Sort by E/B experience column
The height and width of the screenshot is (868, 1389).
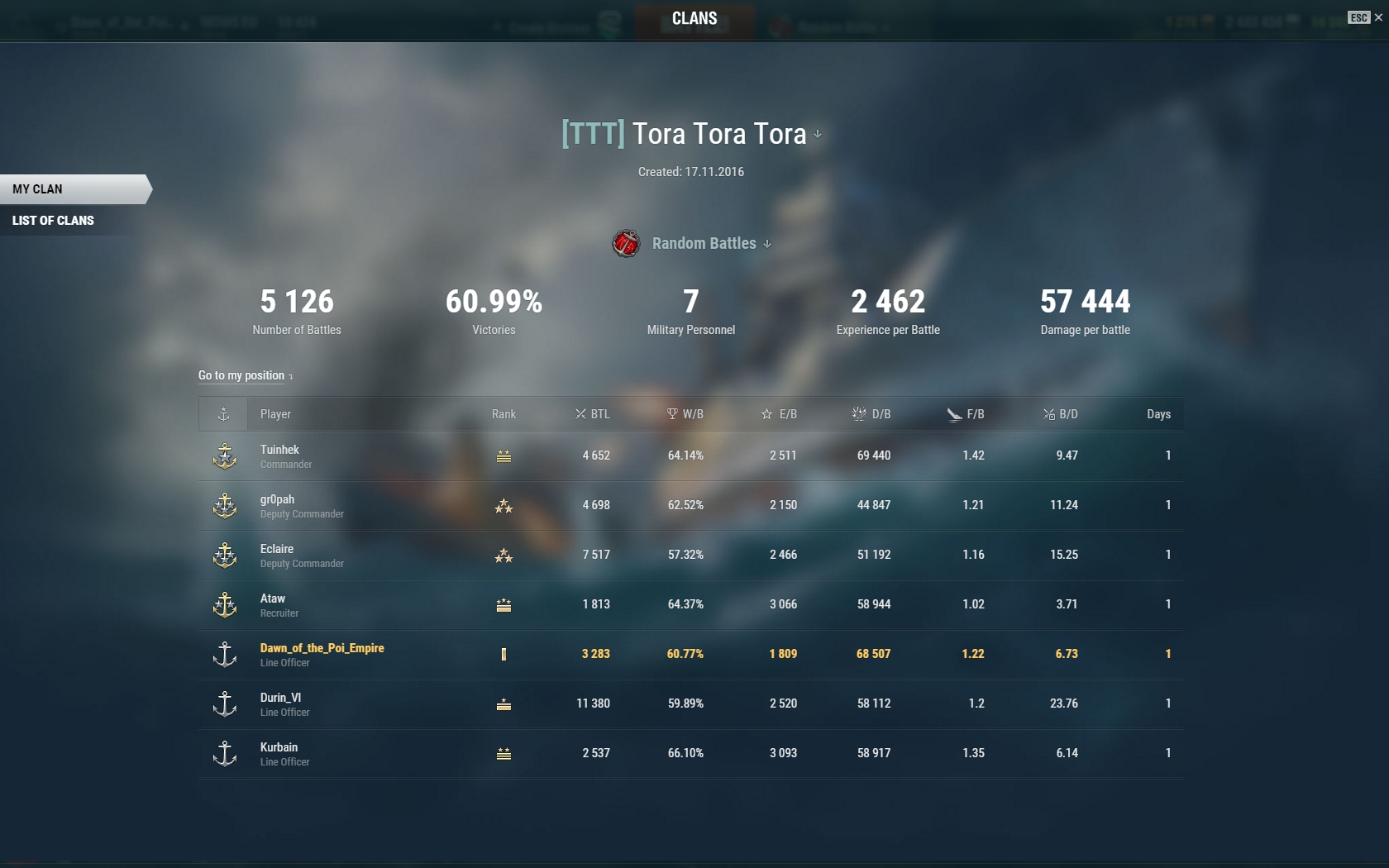click(780, 414)
